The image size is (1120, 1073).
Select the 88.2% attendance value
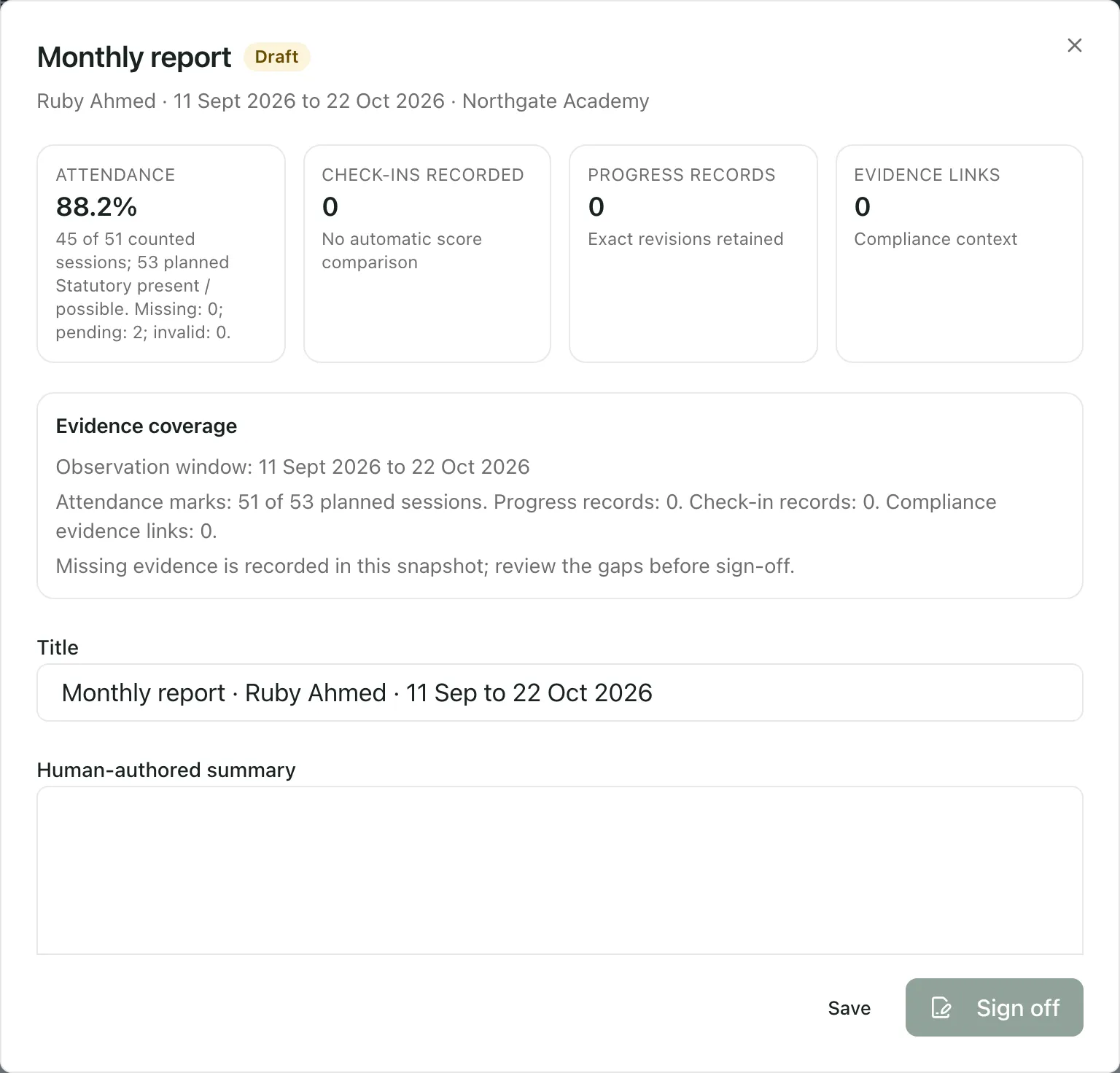(x=96, y=207)
